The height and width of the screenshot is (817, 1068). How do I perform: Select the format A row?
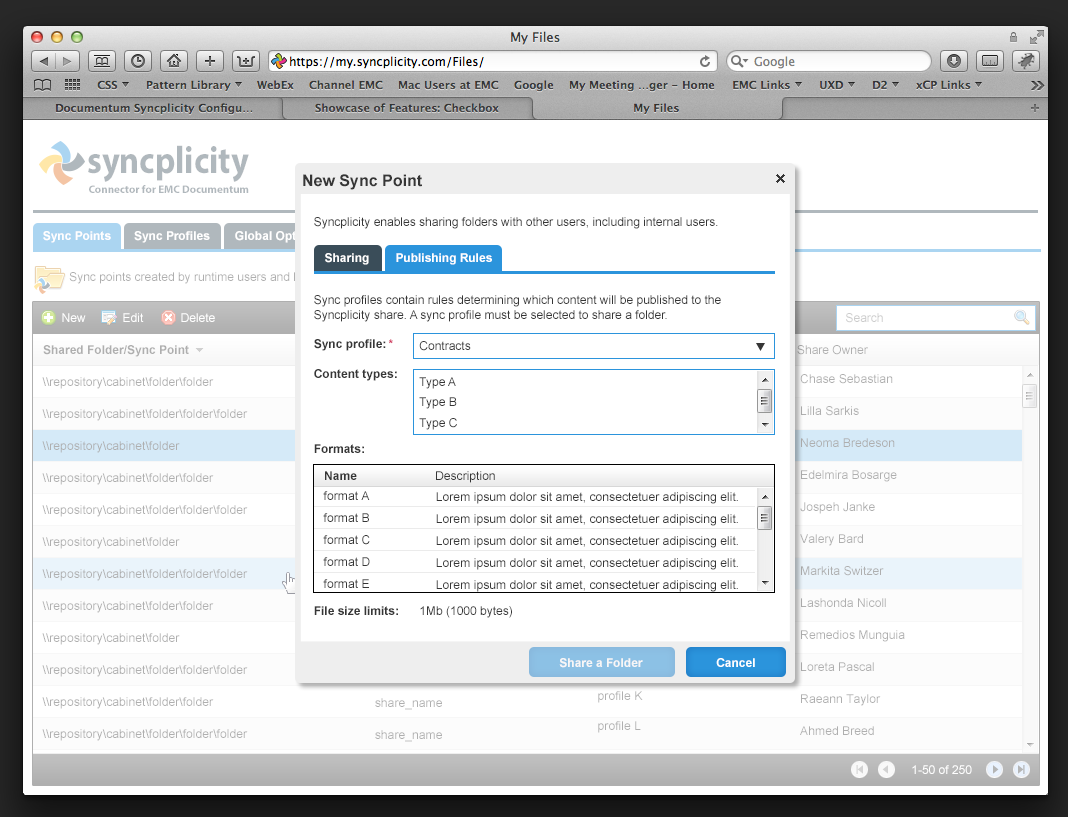(x=535, y=497)
